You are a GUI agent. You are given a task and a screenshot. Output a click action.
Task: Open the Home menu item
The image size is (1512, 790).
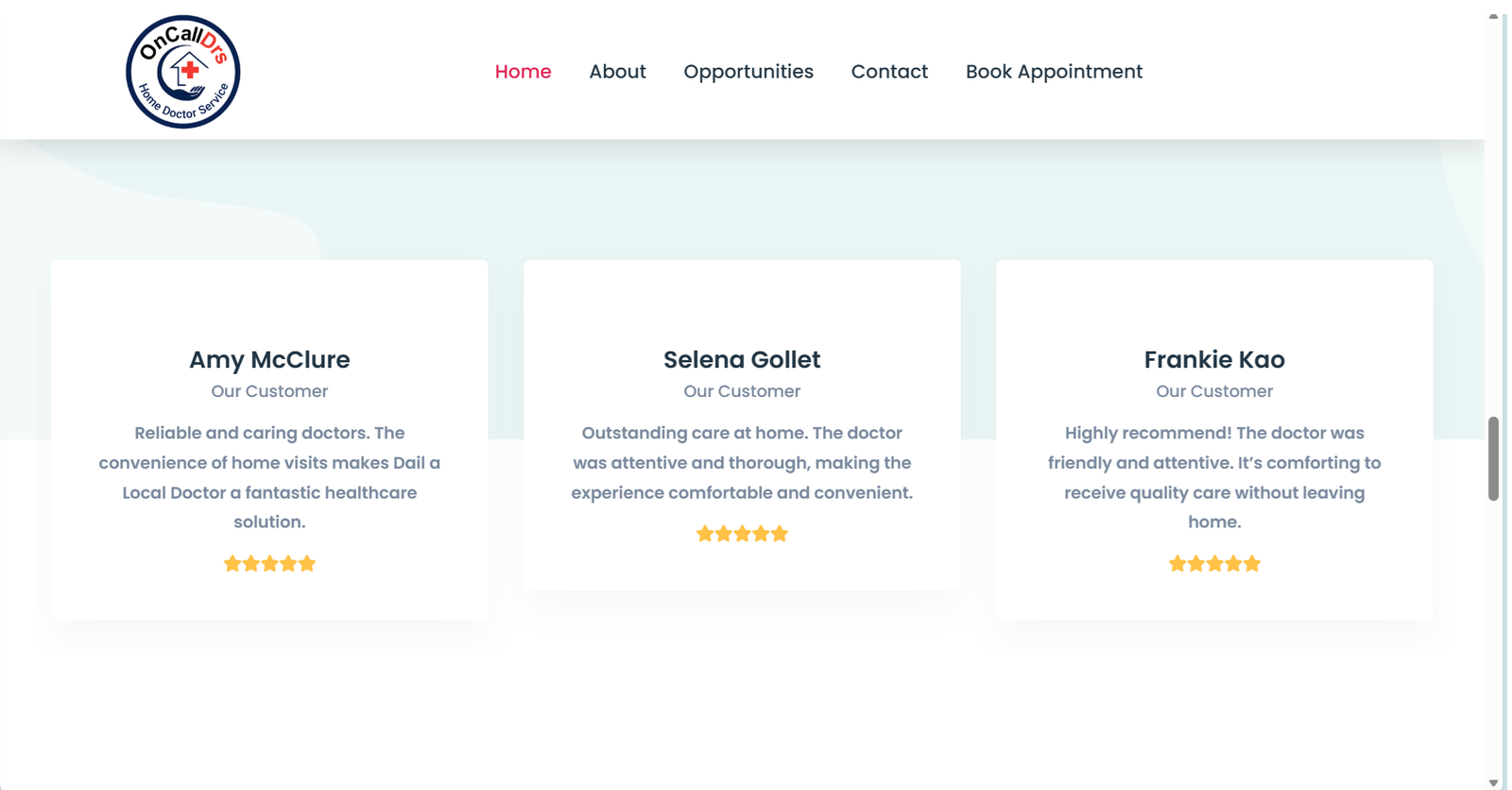click(523, 72)
